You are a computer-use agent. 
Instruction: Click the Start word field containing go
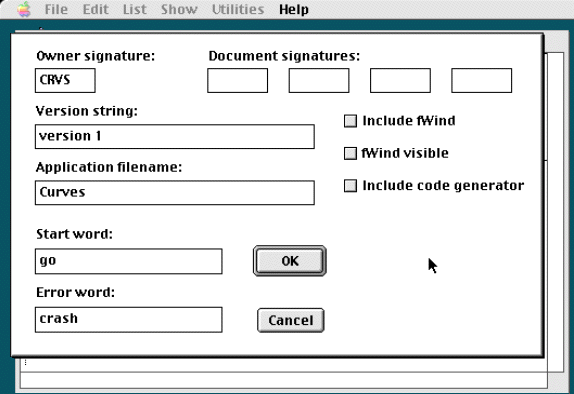[128, 261]
